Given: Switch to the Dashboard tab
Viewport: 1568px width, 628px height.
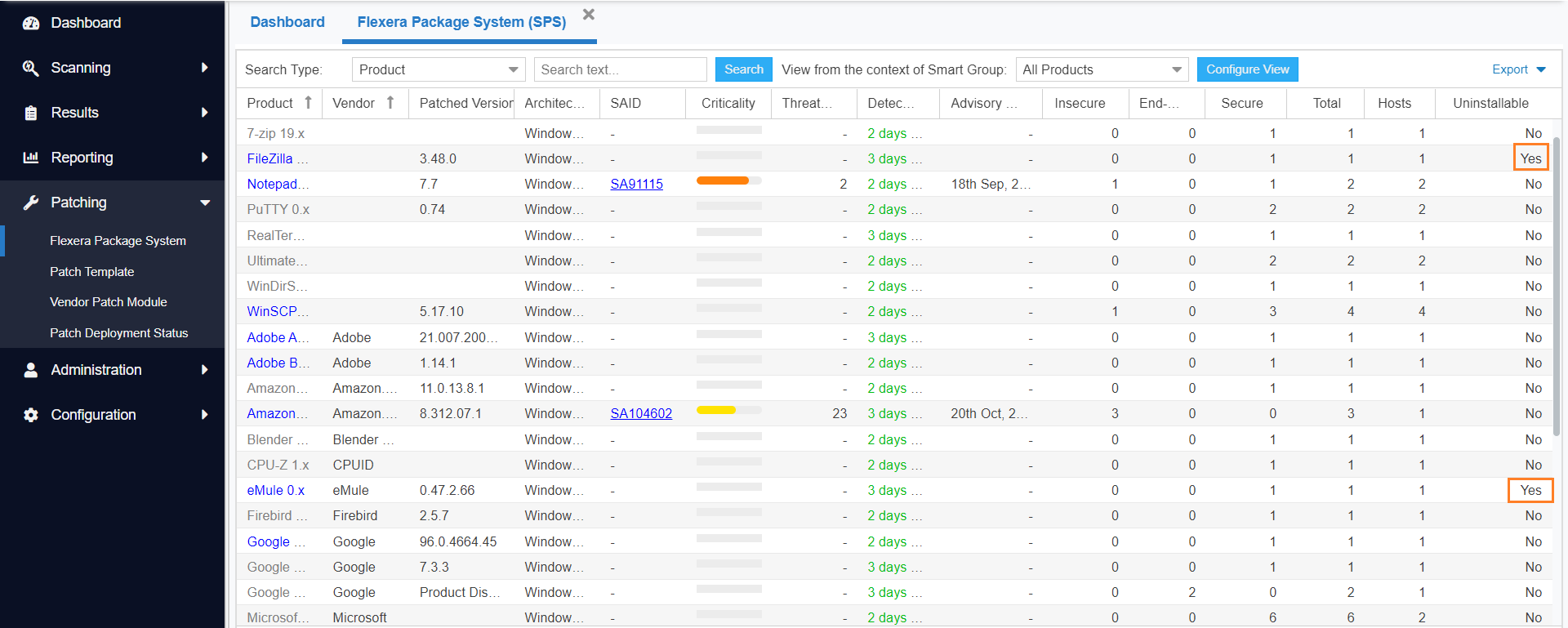Looking at the screenshot, I should pos(287,22).
